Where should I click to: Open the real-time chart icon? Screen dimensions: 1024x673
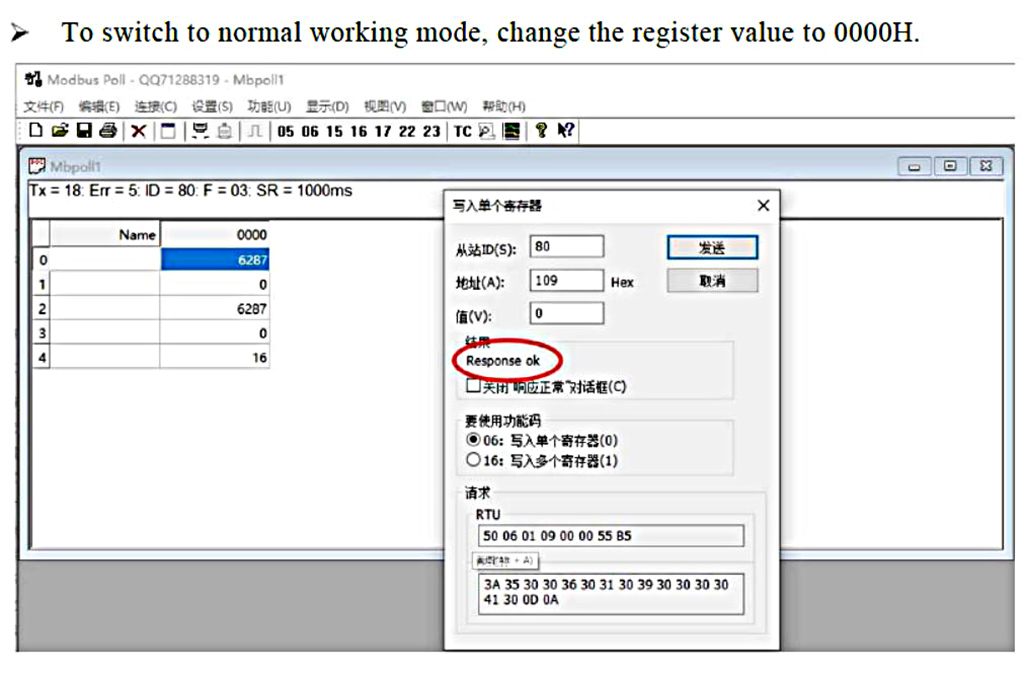[x=512, y=131]
